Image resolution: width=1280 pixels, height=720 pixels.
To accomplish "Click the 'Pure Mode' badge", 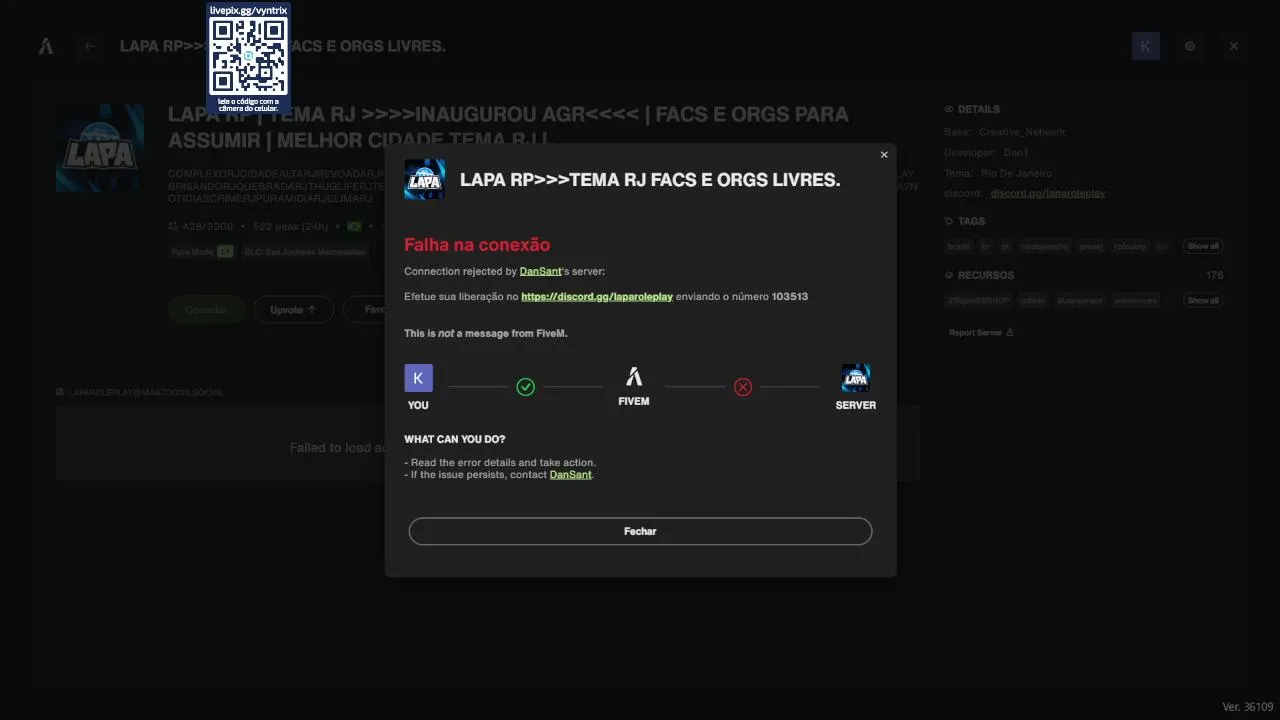I will pos(201,252).
